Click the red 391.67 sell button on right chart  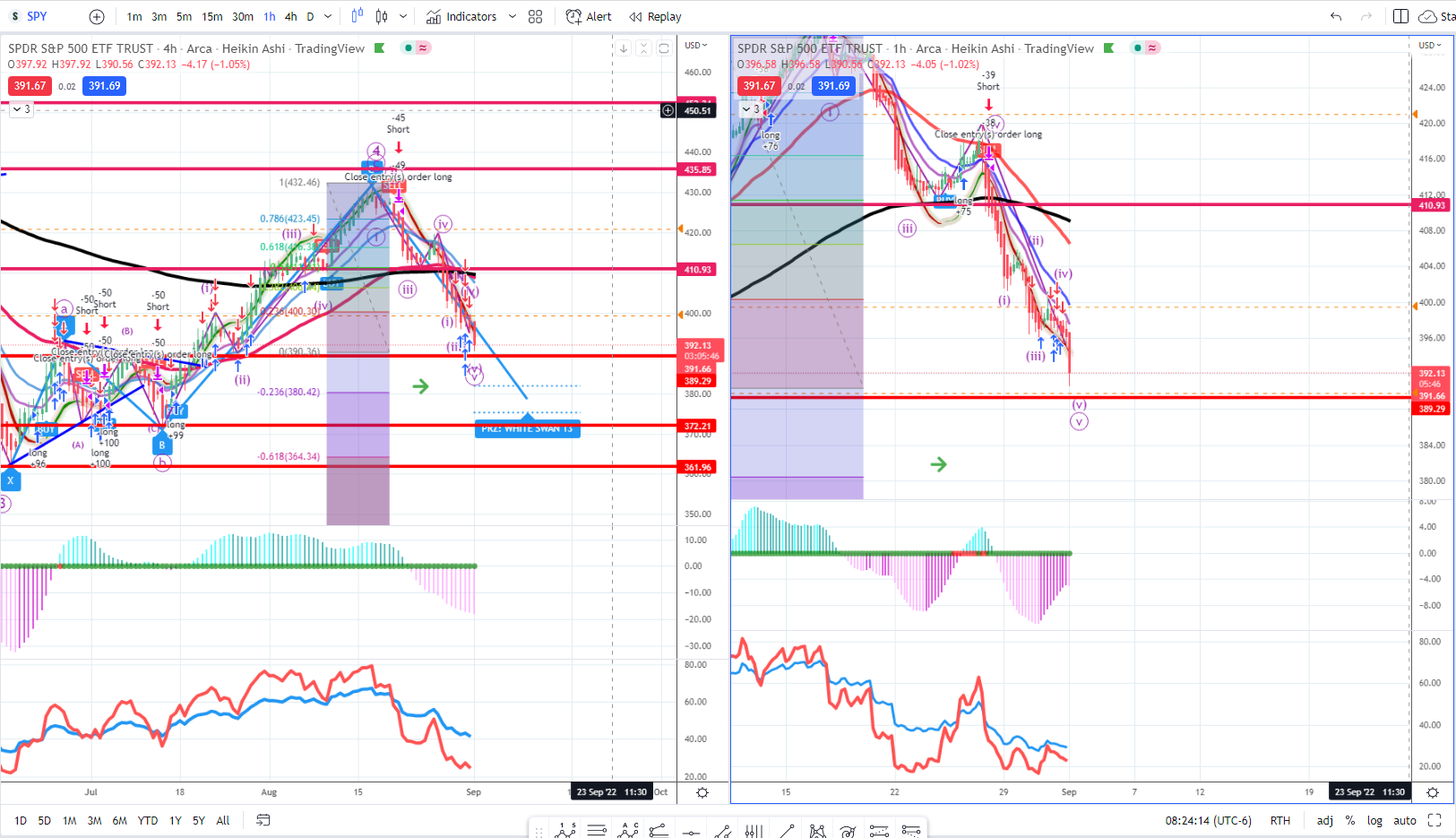[x=759, y=86]
